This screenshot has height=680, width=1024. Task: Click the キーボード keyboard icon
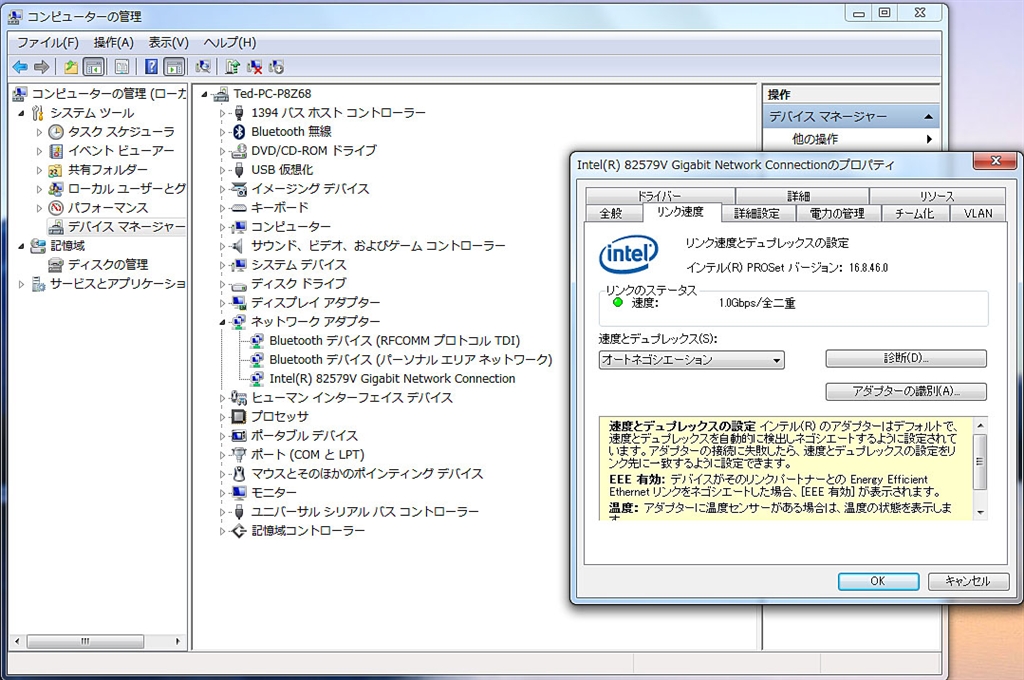coord(239,208)
